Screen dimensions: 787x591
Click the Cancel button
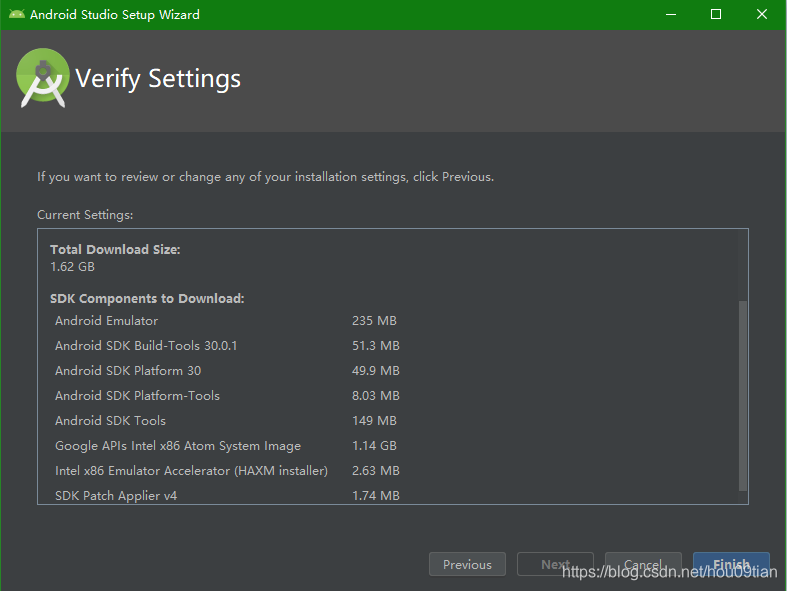tap(643, 564)
